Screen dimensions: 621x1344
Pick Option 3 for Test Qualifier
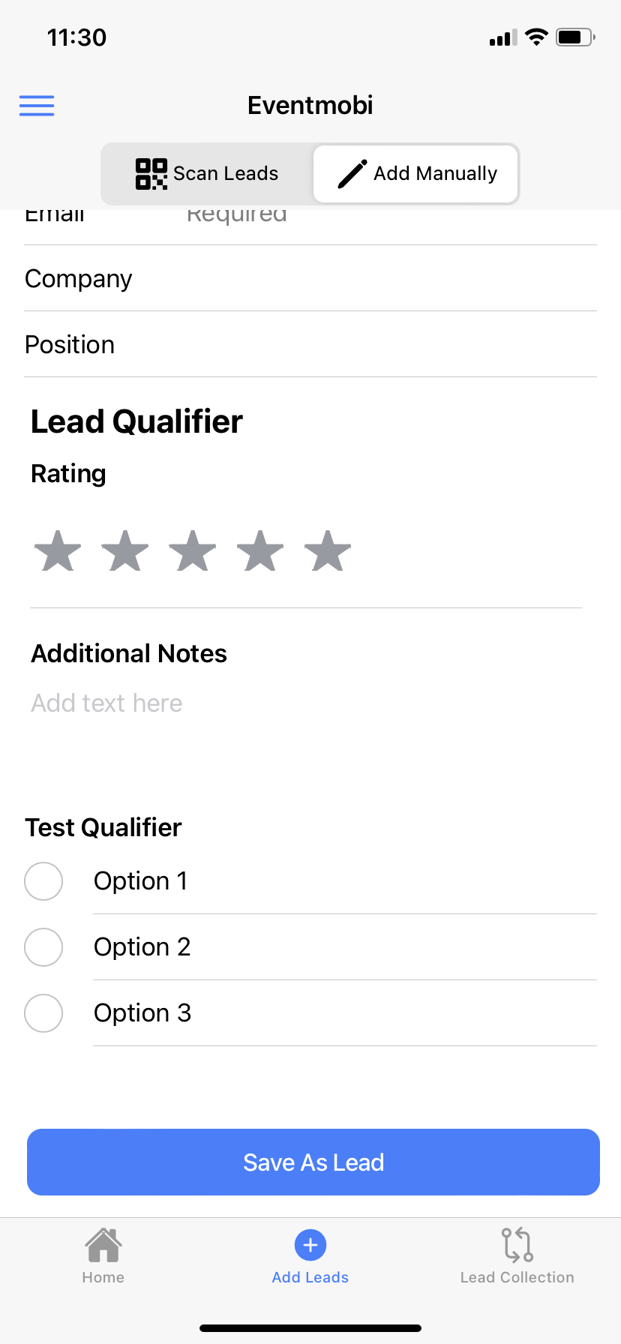[x=43, y=1013]
